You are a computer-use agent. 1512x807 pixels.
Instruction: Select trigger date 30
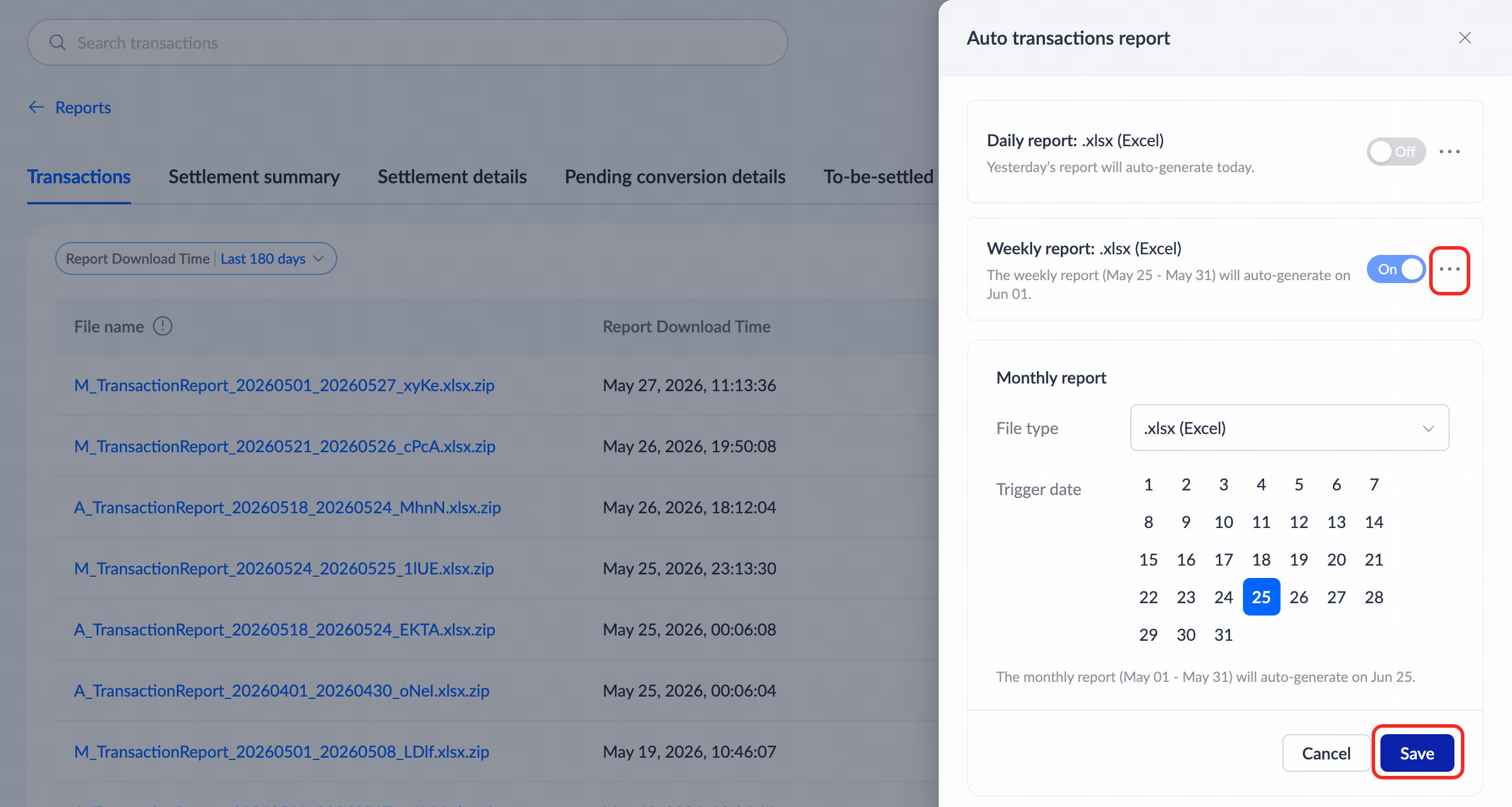pos(1185,635)
